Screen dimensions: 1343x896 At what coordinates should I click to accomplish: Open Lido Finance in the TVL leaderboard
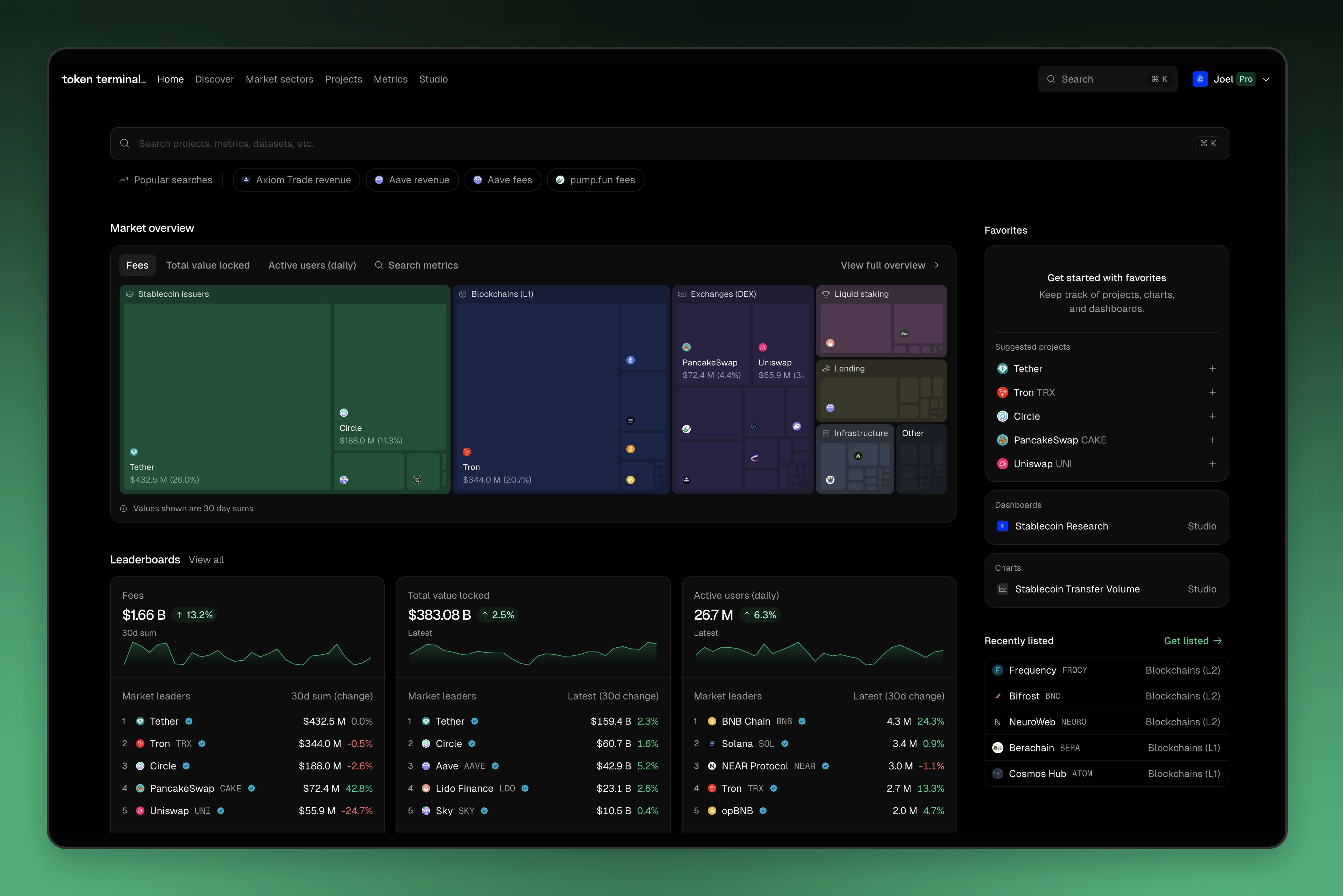click(533, 789)
